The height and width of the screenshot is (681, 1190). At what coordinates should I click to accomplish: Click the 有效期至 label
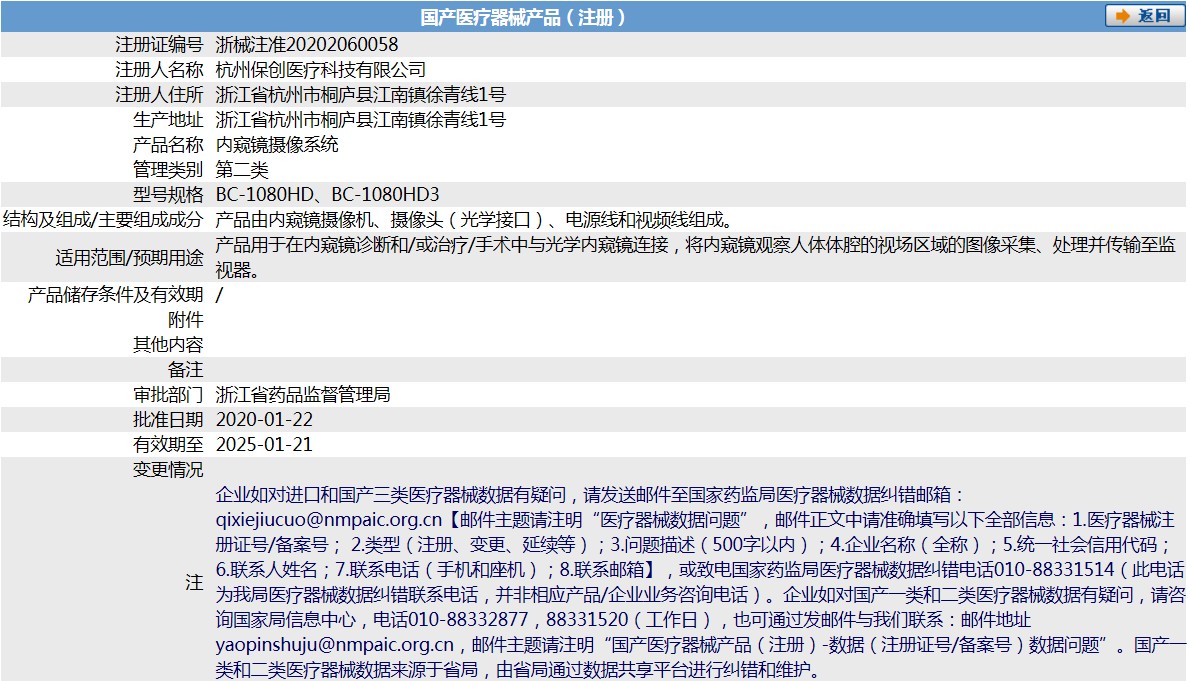[x=168, y=446]
